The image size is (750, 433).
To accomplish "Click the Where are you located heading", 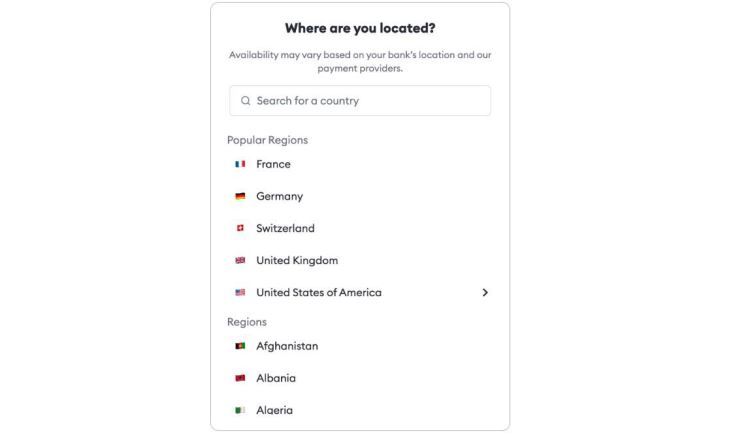I will pyautogui.click(x=360, y=28).
